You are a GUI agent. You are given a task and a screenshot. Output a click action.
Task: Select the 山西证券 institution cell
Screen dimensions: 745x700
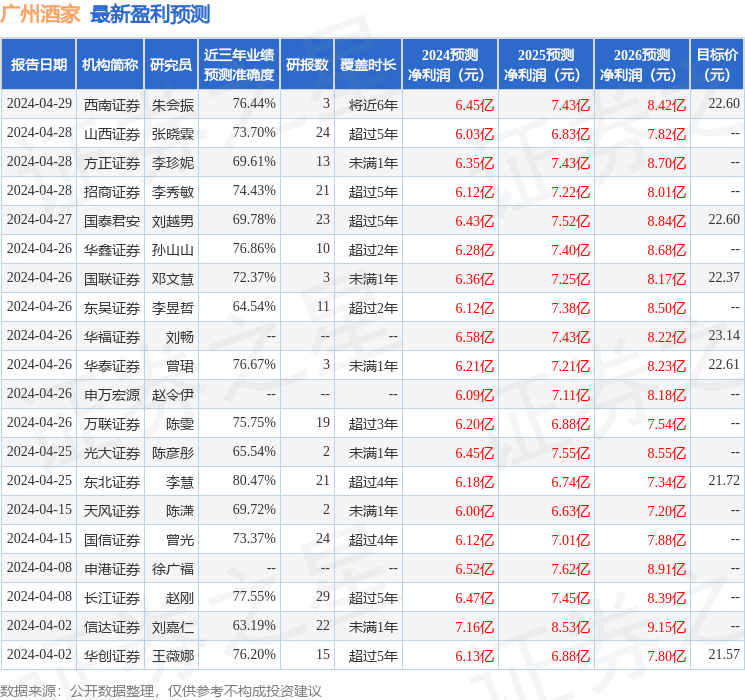pyautogui.click(x=112, y=134)
